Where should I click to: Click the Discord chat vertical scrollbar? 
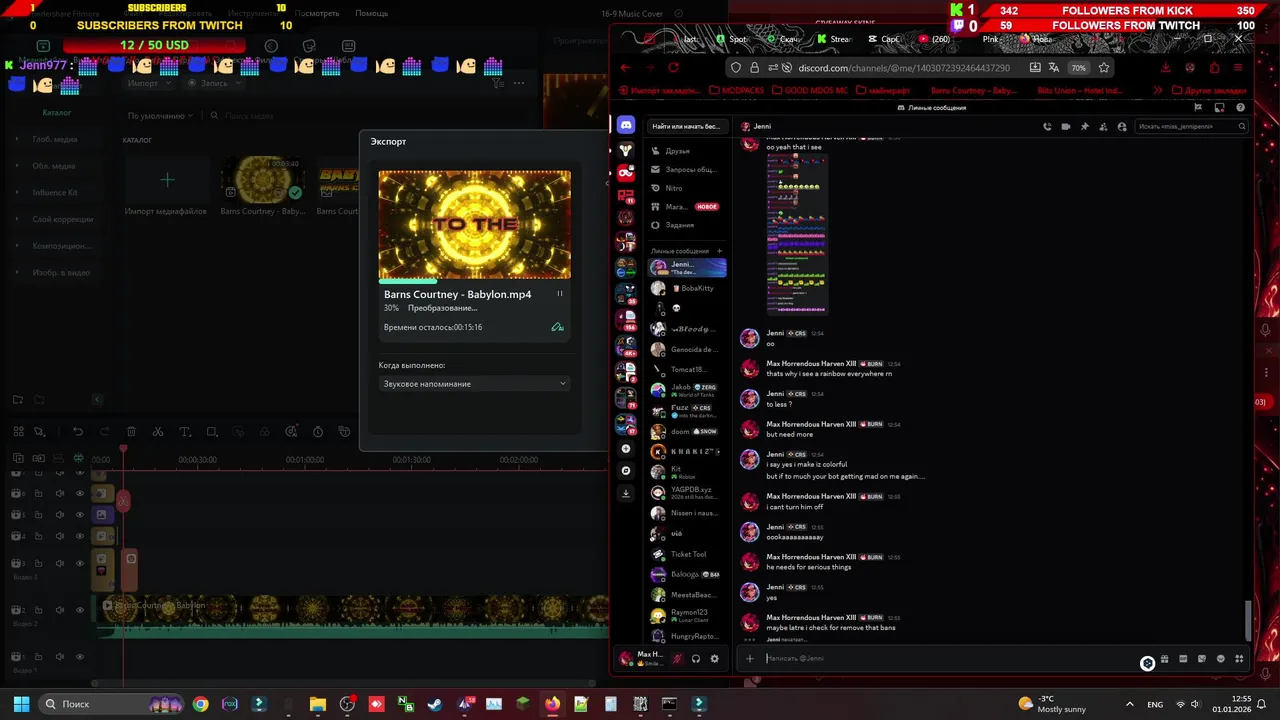[1247, 621]
